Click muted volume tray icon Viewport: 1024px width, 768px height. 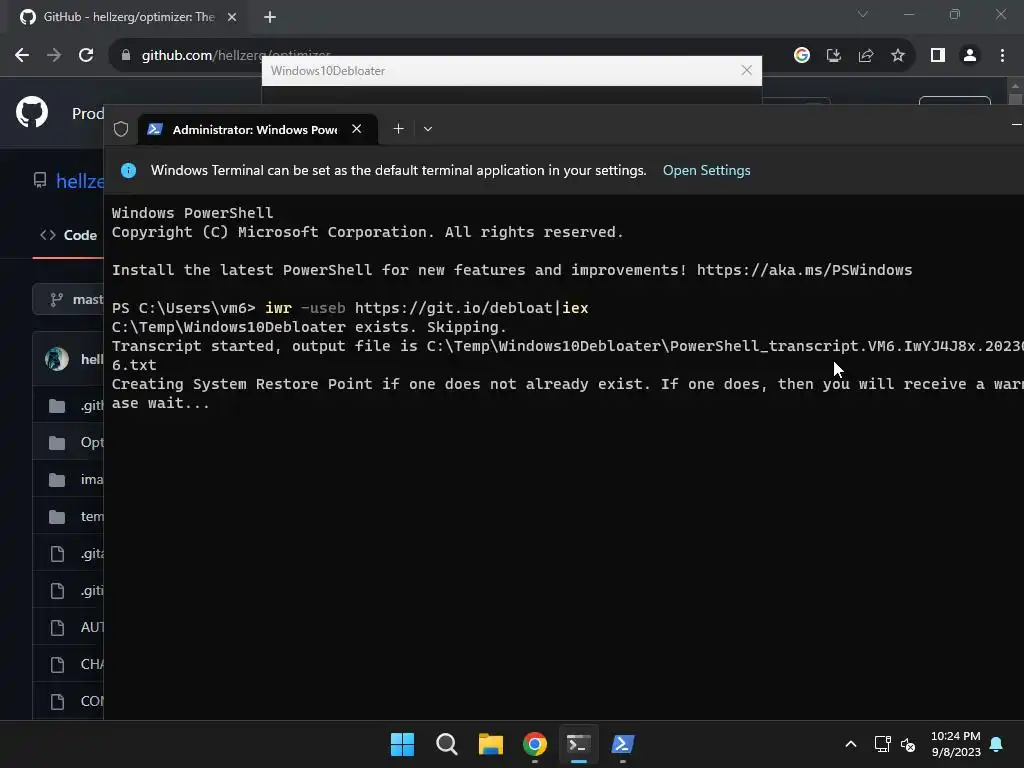point(908,744)
